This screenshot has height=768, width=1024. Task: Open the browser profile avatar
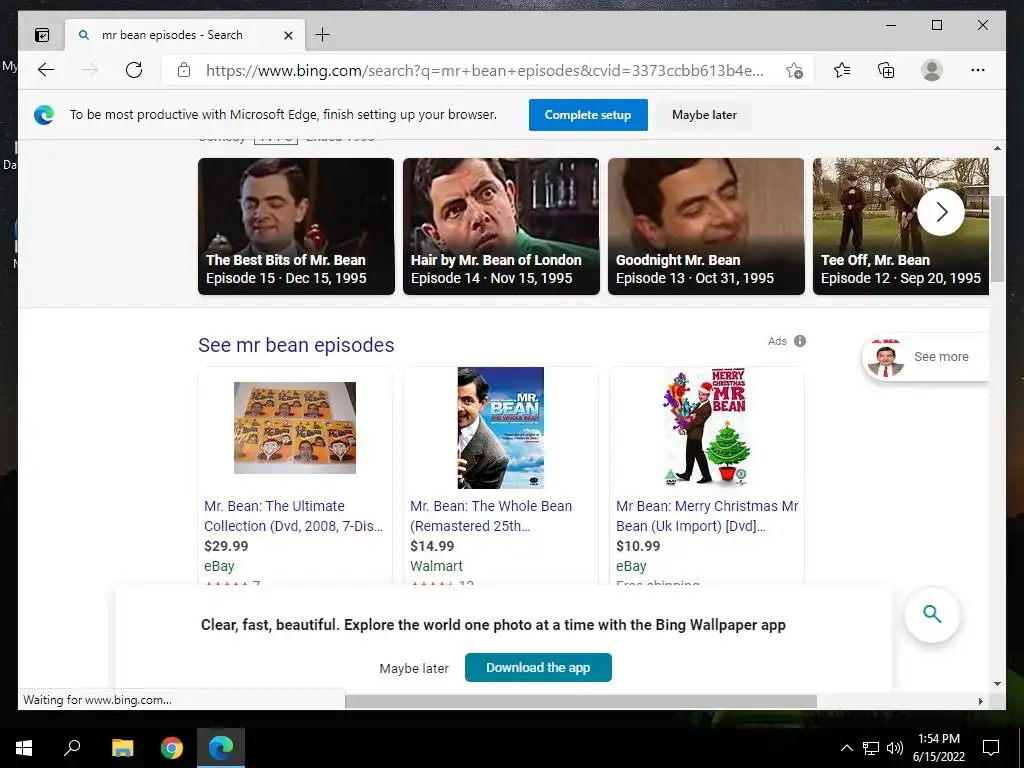pyautogui.click(x=932, y=70)
